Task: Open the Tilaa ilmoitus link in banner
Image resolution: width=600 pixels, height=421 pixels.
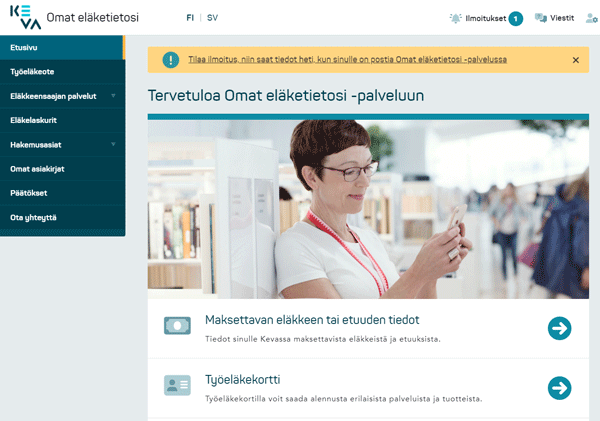Action: point(347,60)
